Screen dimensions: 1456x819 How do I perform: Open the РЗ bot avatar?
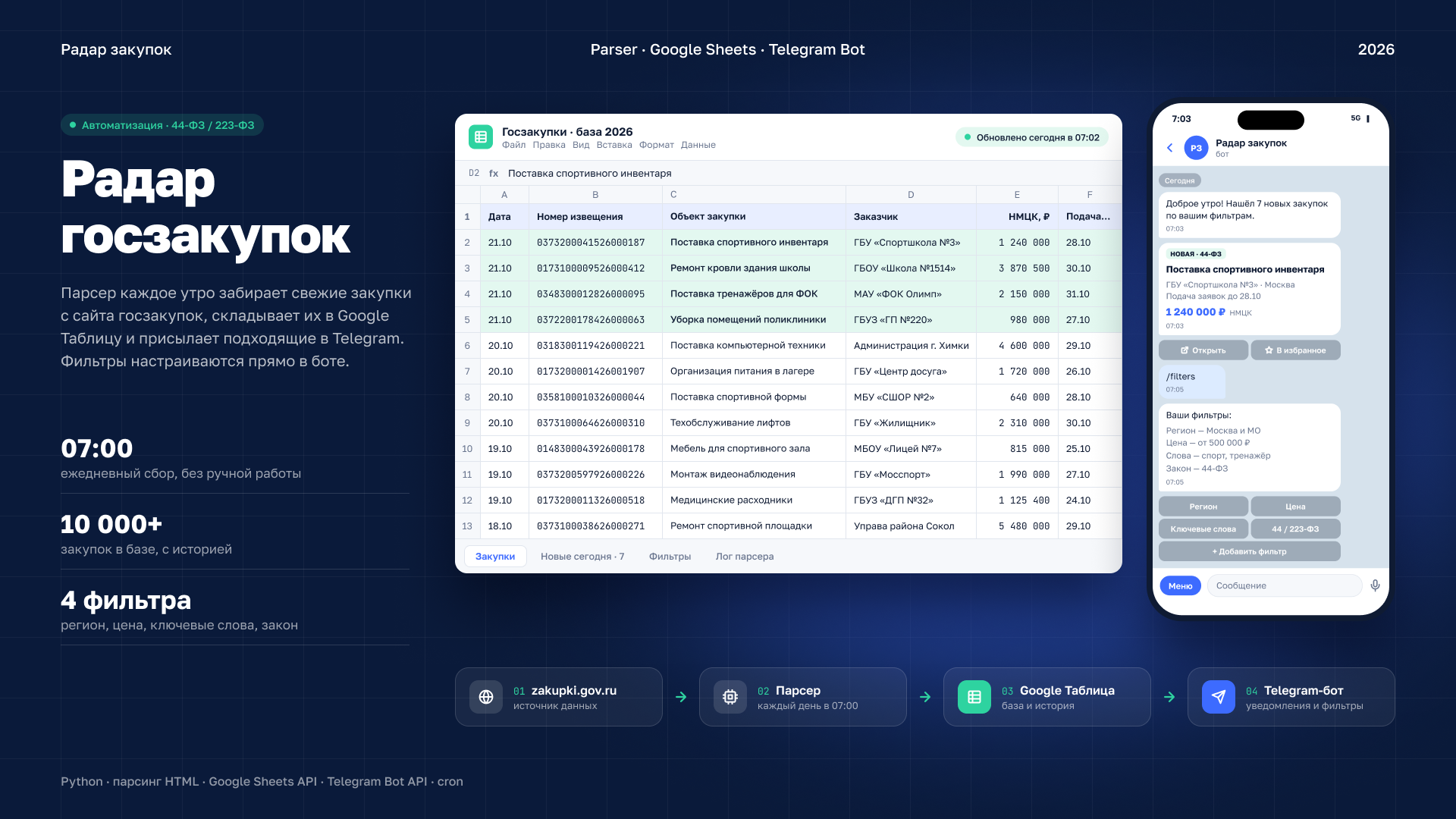click(1196, 148)
